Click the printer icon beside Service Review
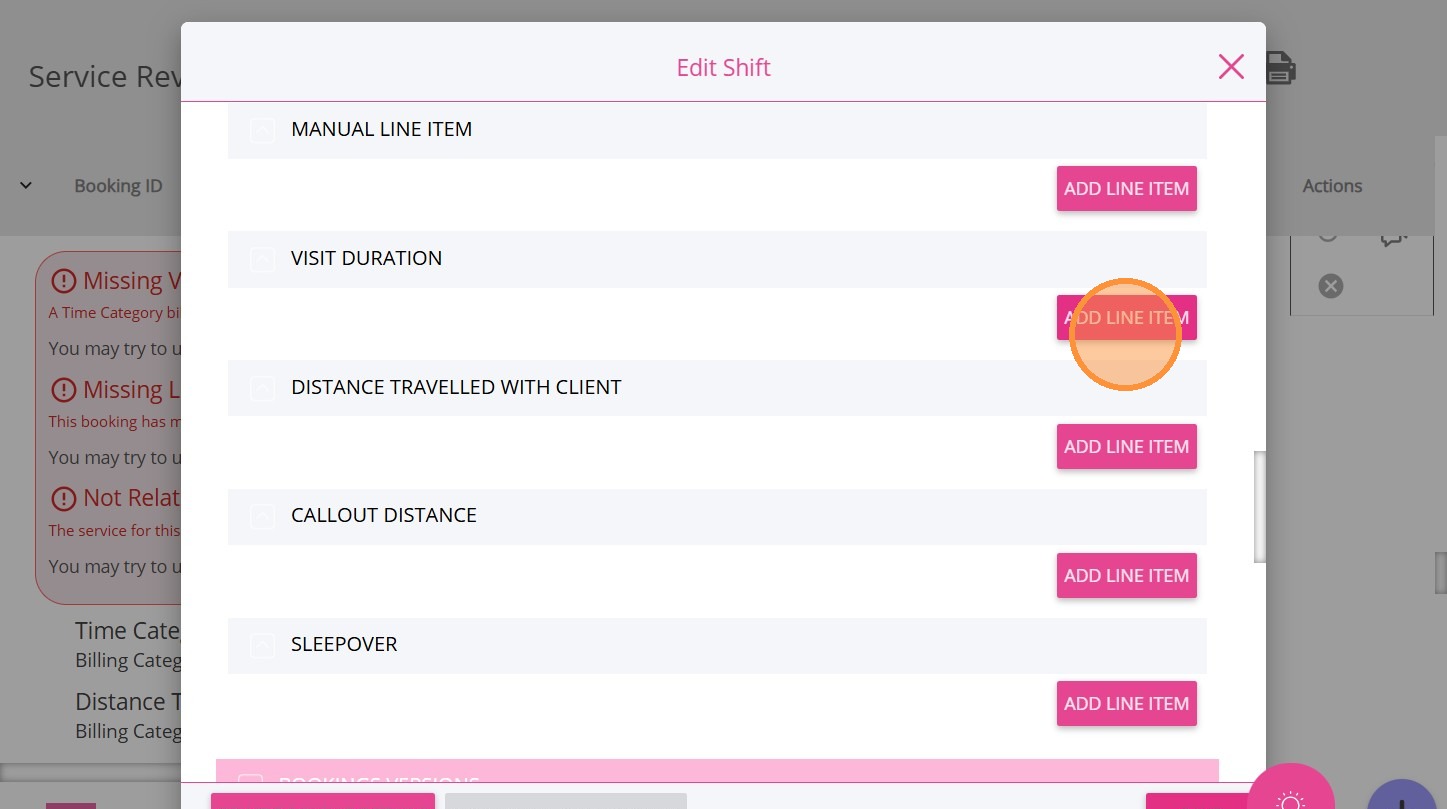1447x809 pixels. click(x=1281, y=68)
